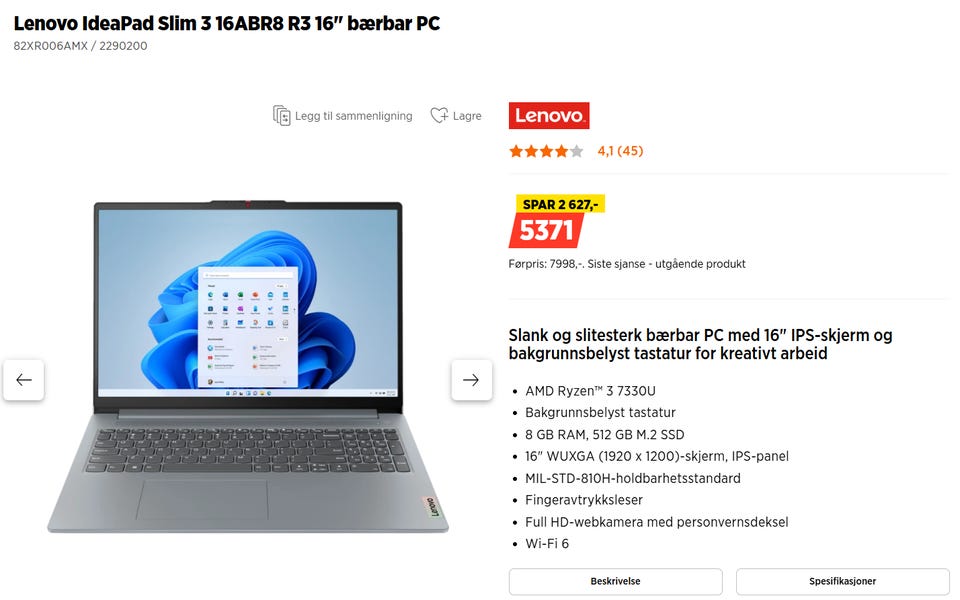Click the Slank og slitesterk headline

pos(700,344)
